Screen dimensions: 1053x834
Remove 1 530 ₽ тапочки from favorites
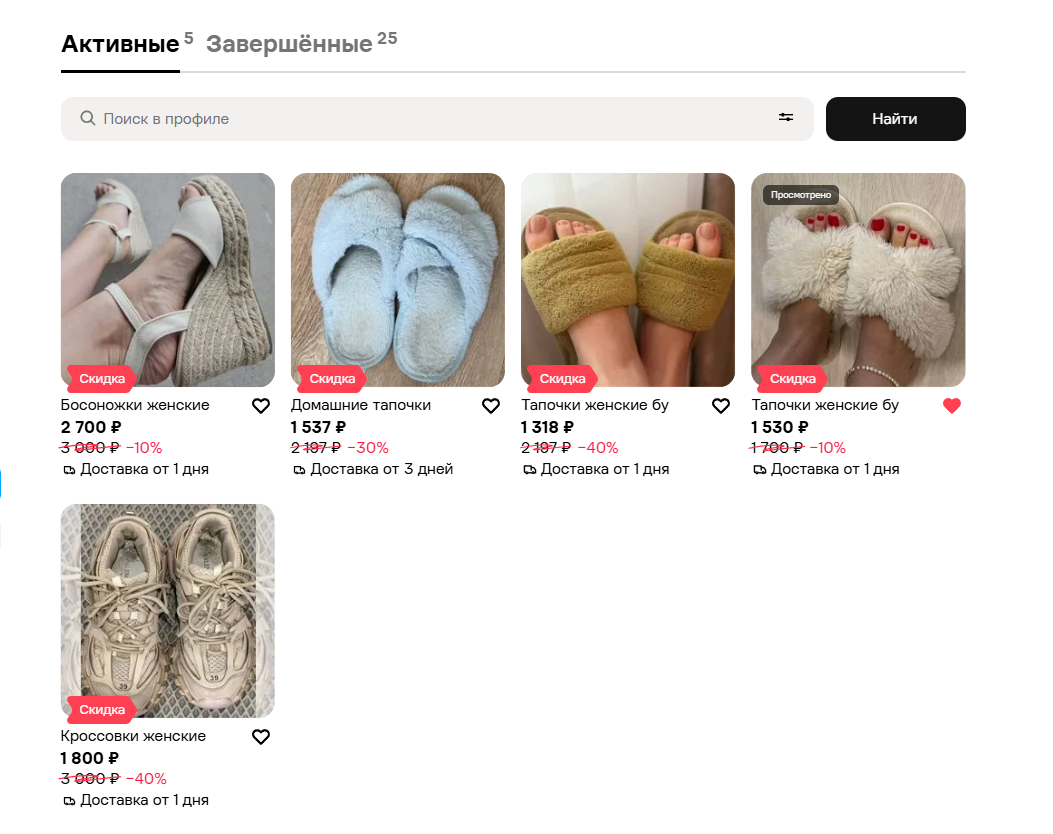tap(952, 406)
